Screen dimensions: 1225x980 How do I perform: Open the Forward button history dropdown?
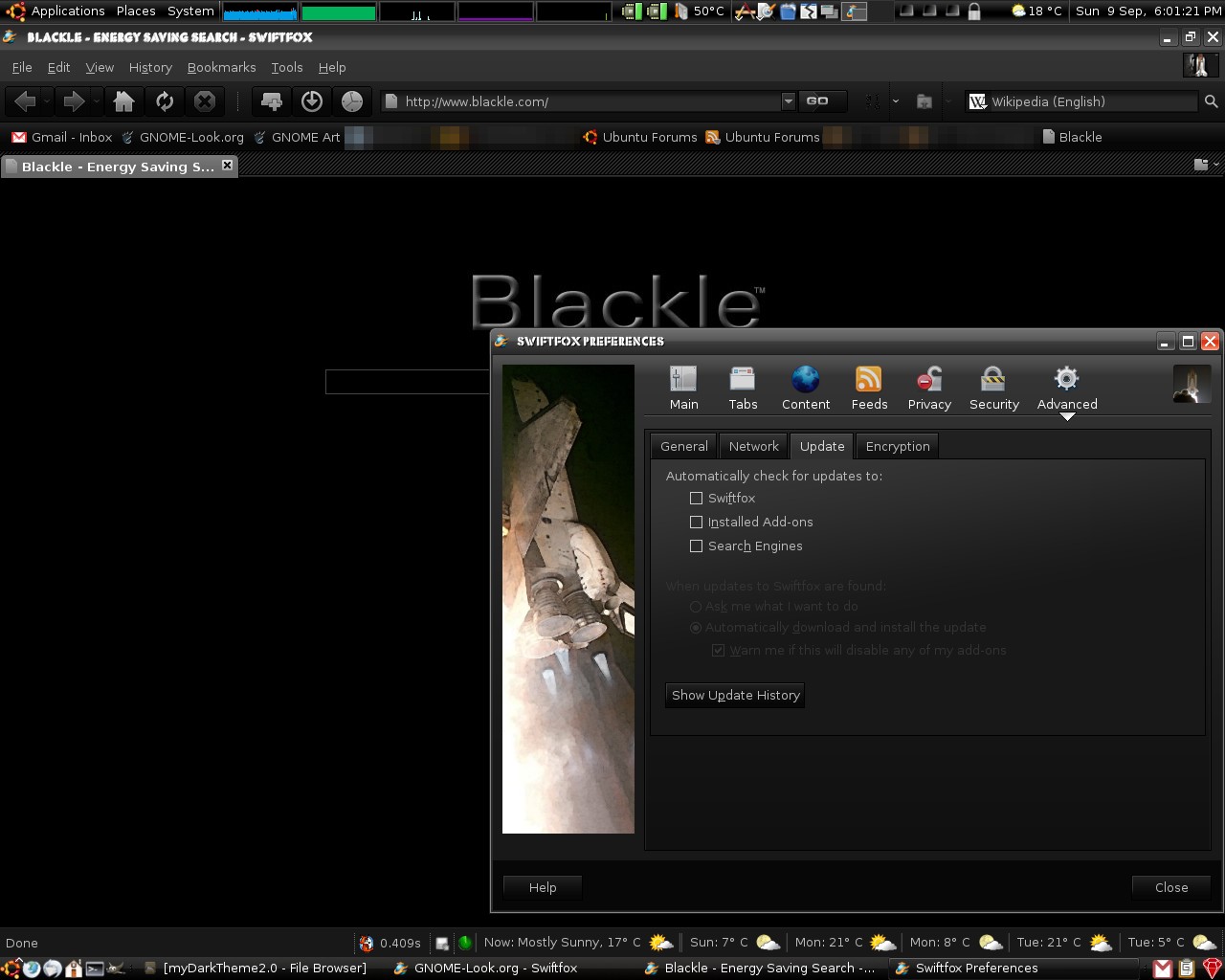coord(95,101)
